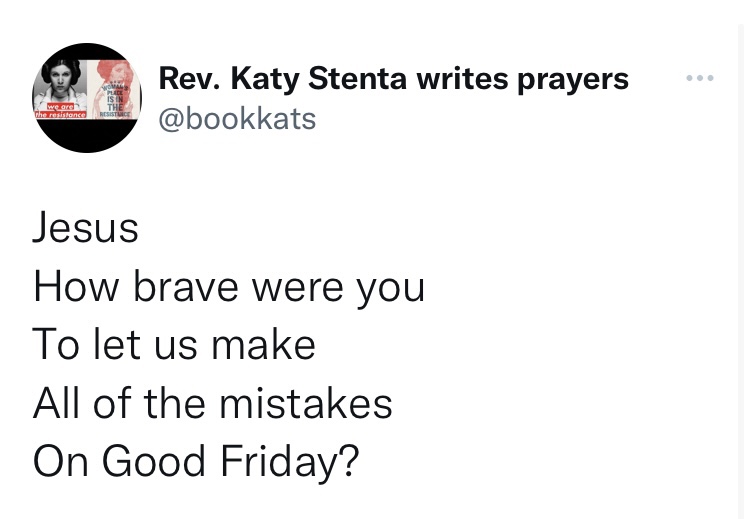Click the @bookkats handle

tap(237, 119)
